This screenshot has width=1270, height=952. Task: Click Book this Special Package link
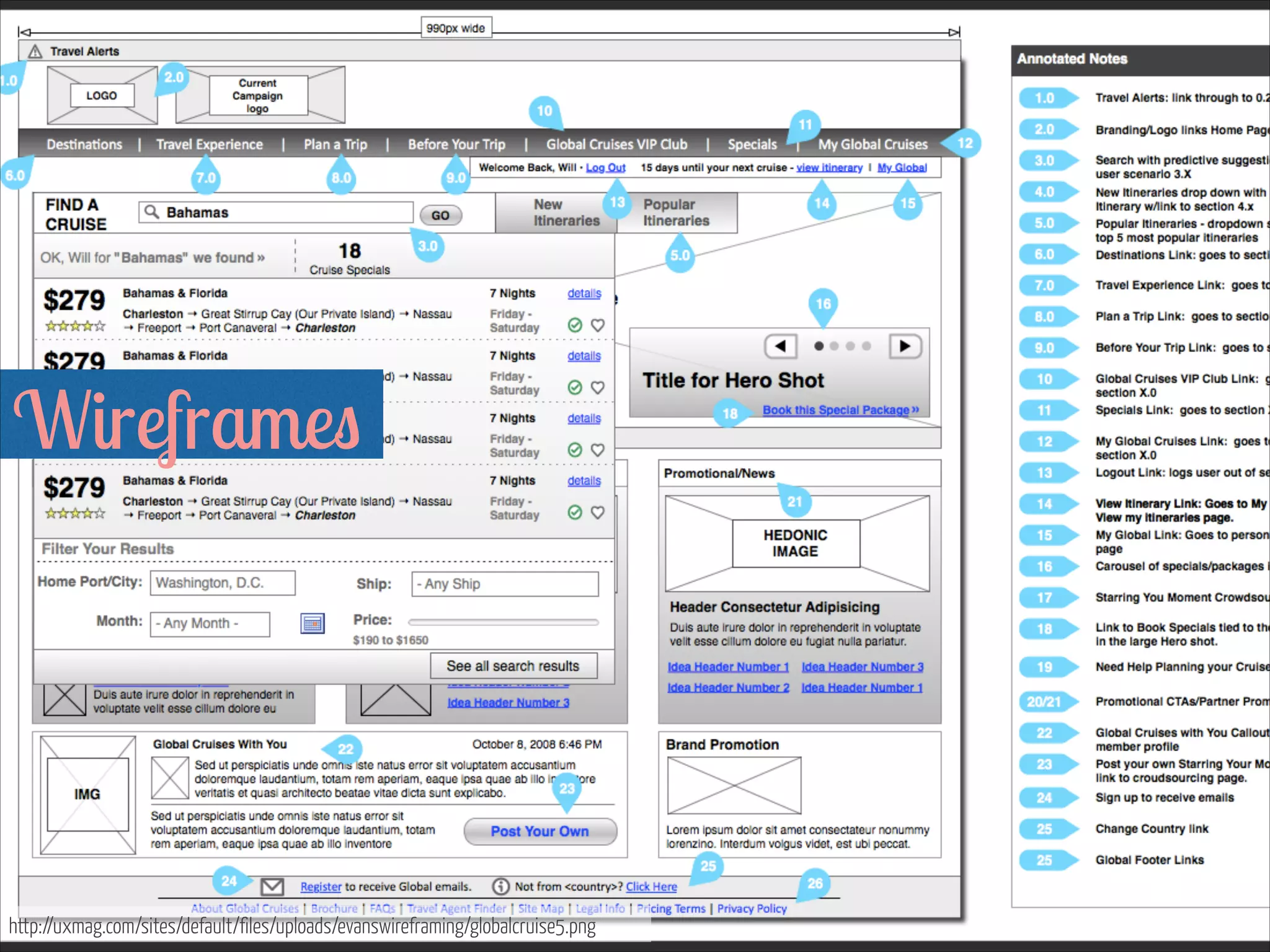pyautogui.click(x=841, y=410)
